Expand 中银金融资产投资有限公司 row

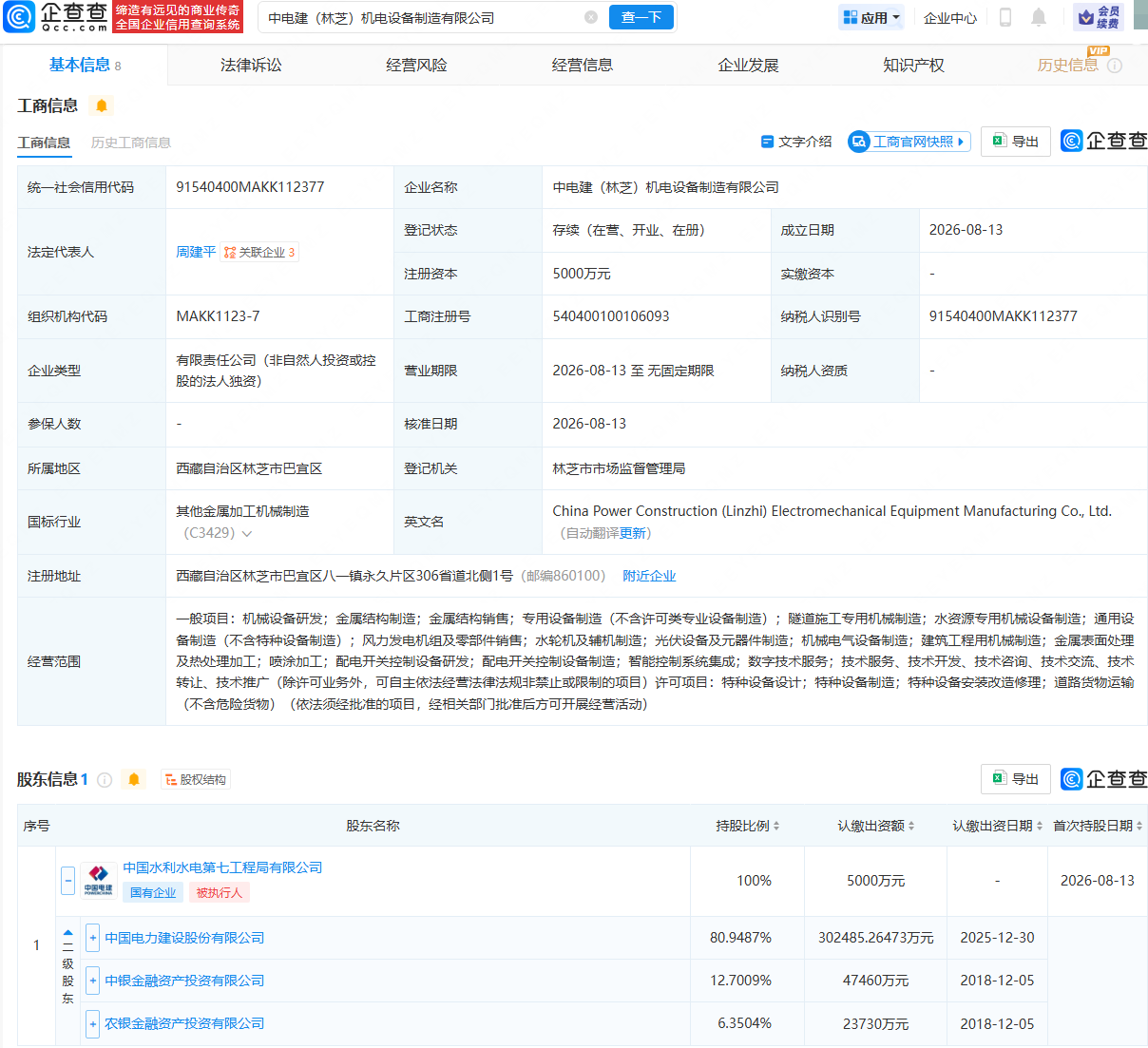[92, 981]
